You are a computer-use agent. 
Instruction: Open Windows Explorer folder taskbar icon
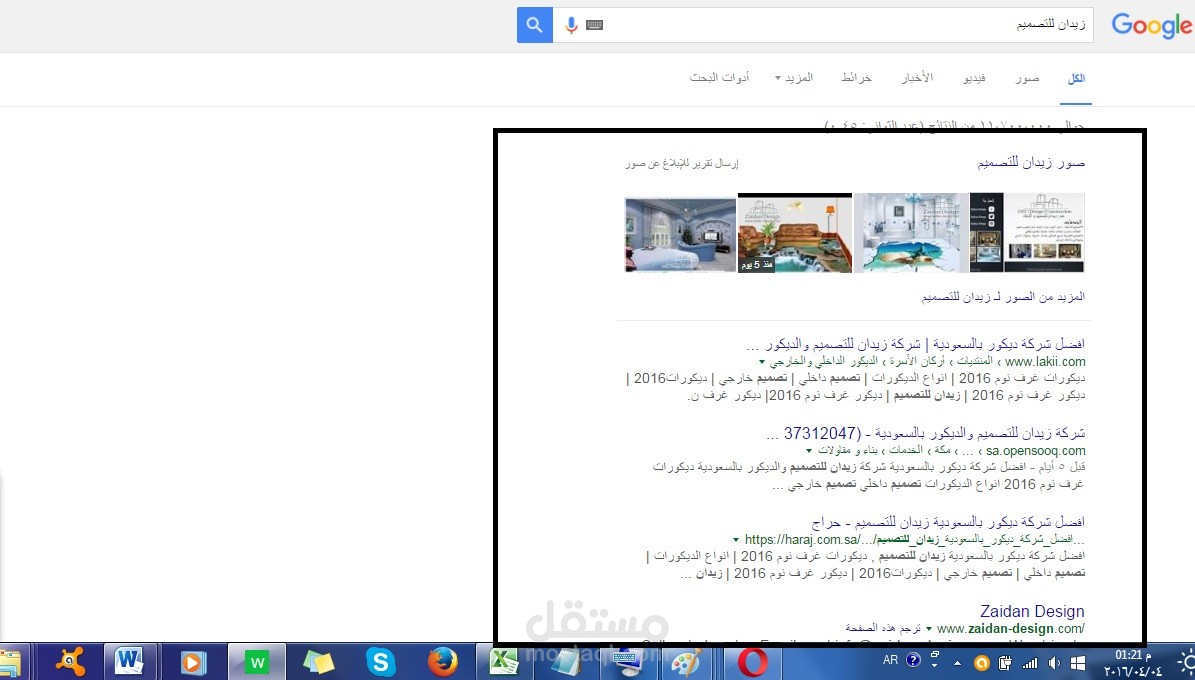pos(10,661)
